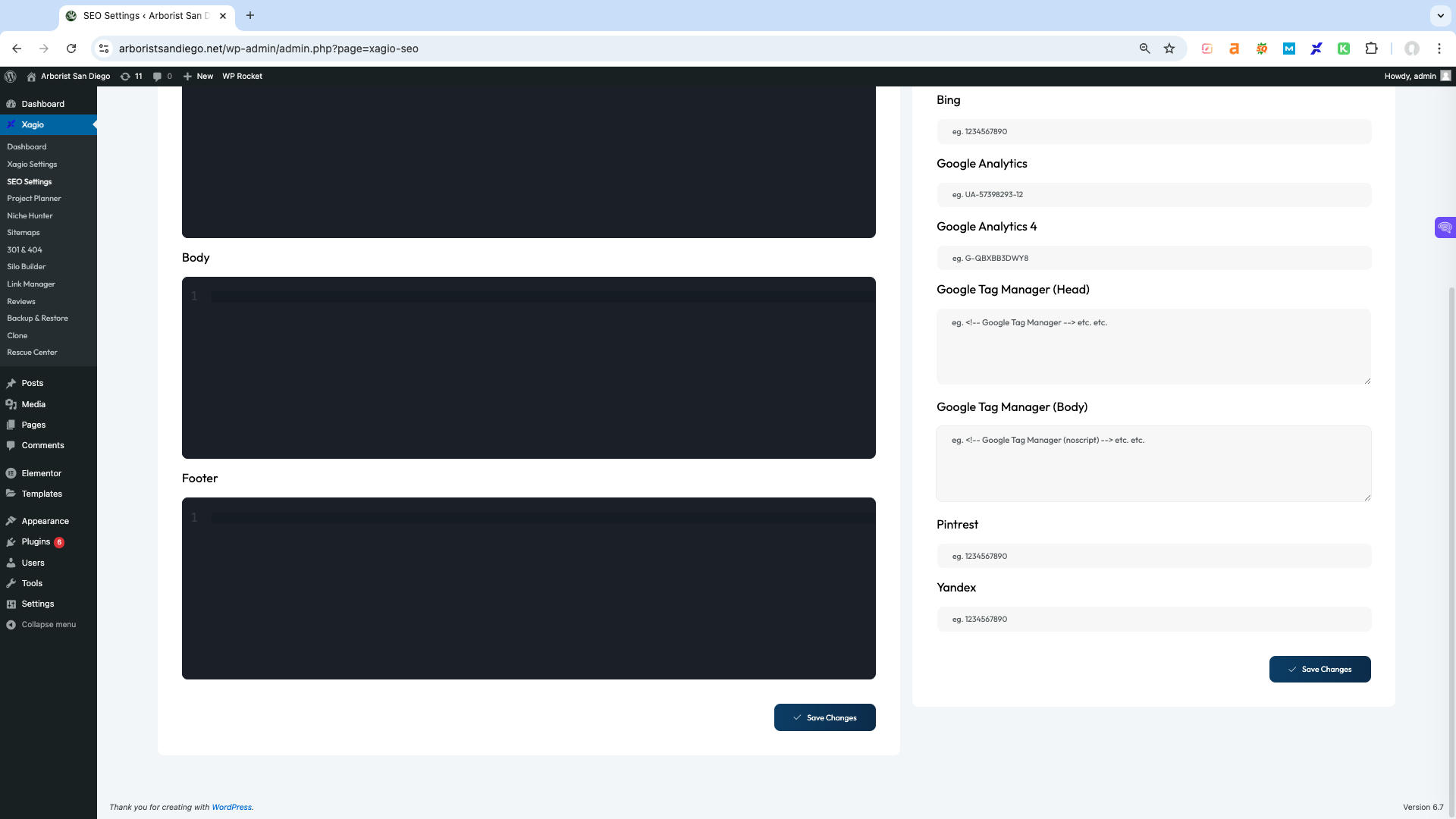The width and height of the screenshot is (1456, 819).
Task: Follow the WordPress link in footer
Action: pos(231,807)
